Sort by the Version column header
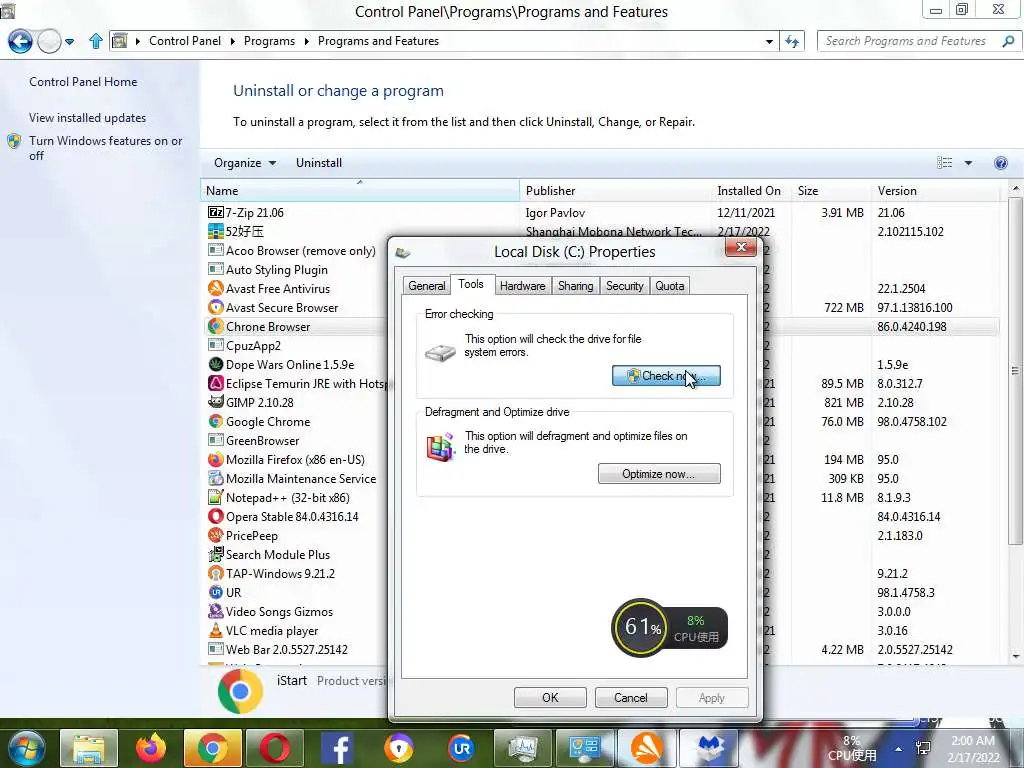 [935, 191]
